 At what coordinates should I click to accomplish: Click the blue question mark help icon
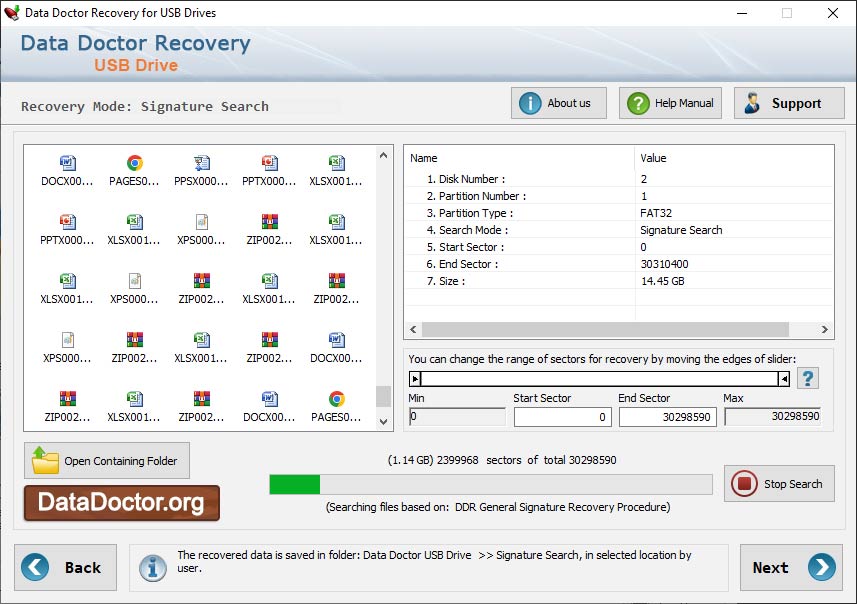[808, 378]
